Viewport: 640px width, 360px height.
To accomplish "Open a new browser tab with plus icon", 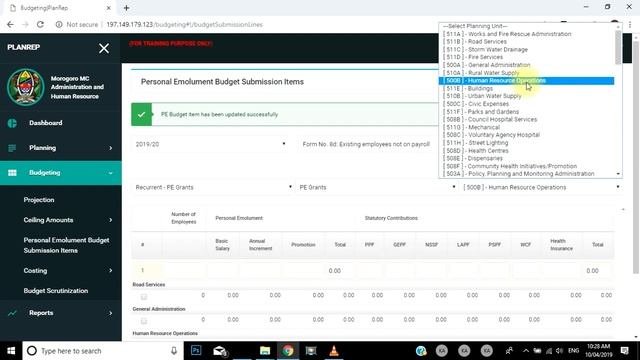I will pos(127,8).
